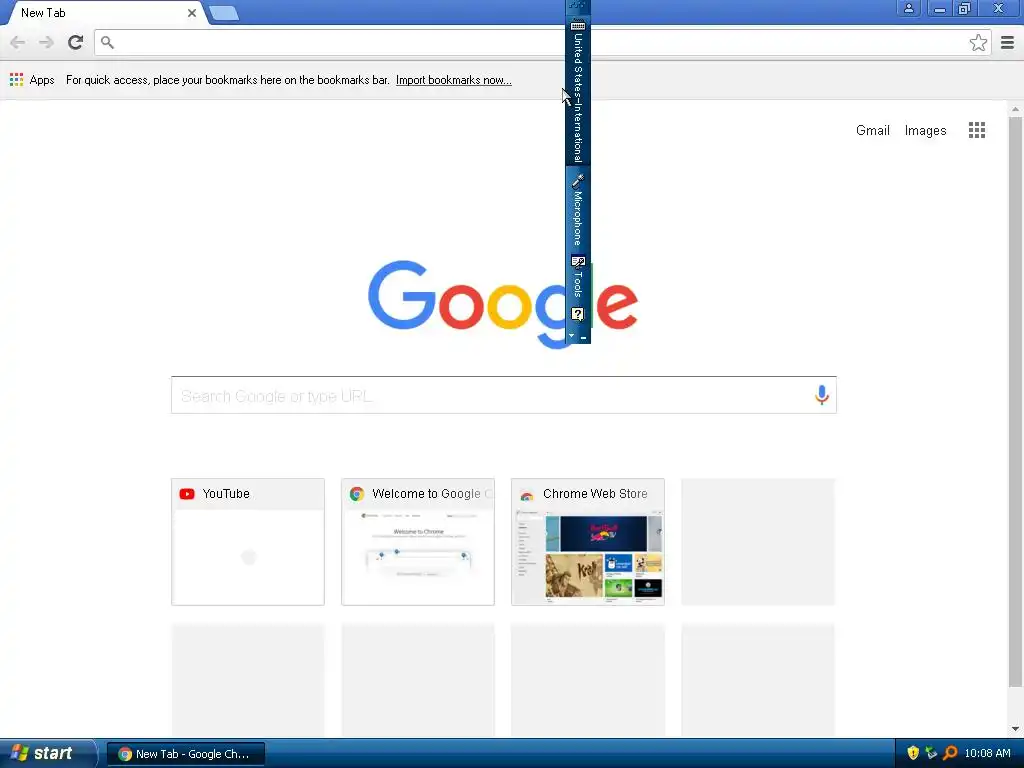Open the Chrome hamburger menu
1024x768 pixels.
1007,42
